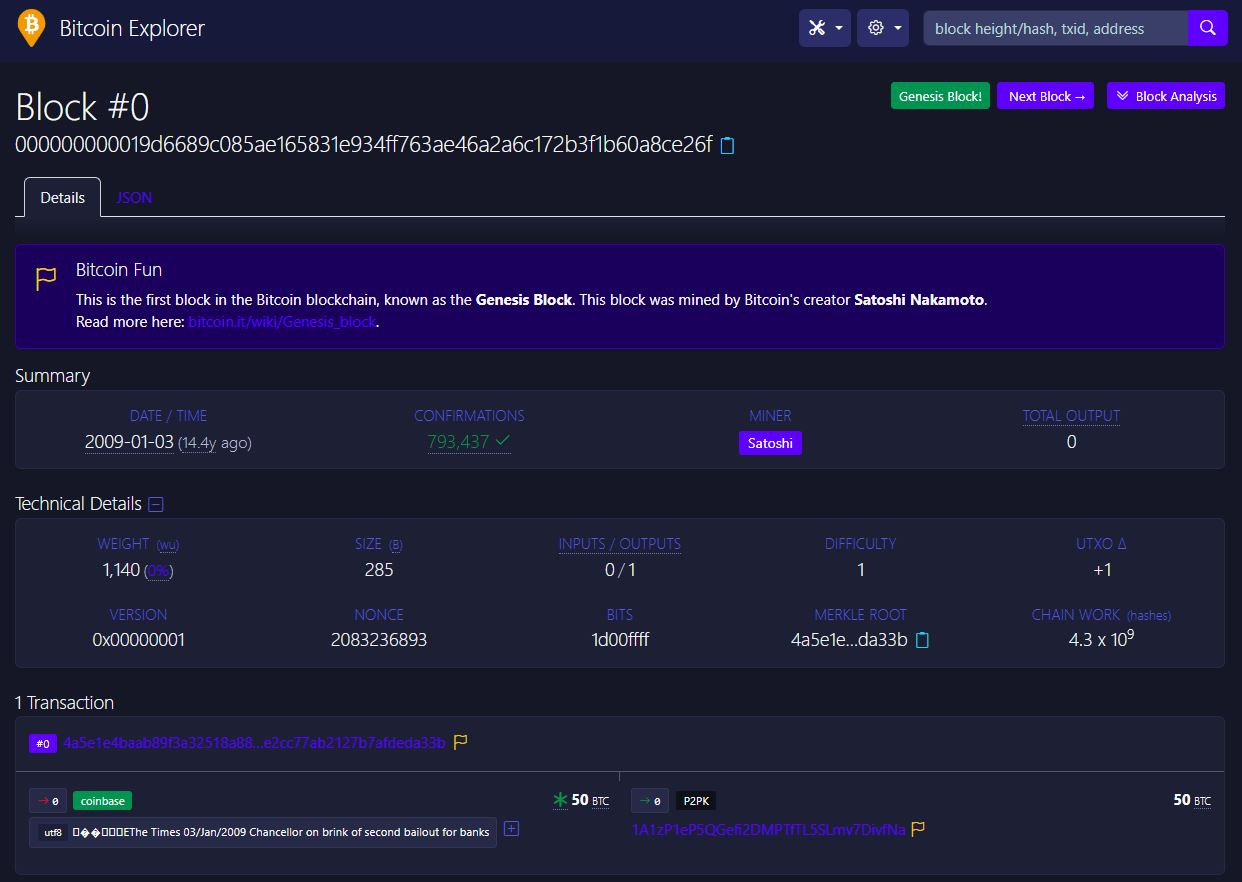1242x882 pixels.
Task: Click the green asterisk new-coins icon
Action: click(x=560, y=800)
